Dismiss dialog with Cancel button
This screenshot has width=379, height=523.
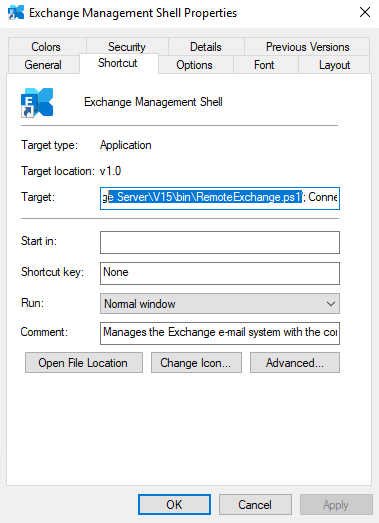point(255,505)
